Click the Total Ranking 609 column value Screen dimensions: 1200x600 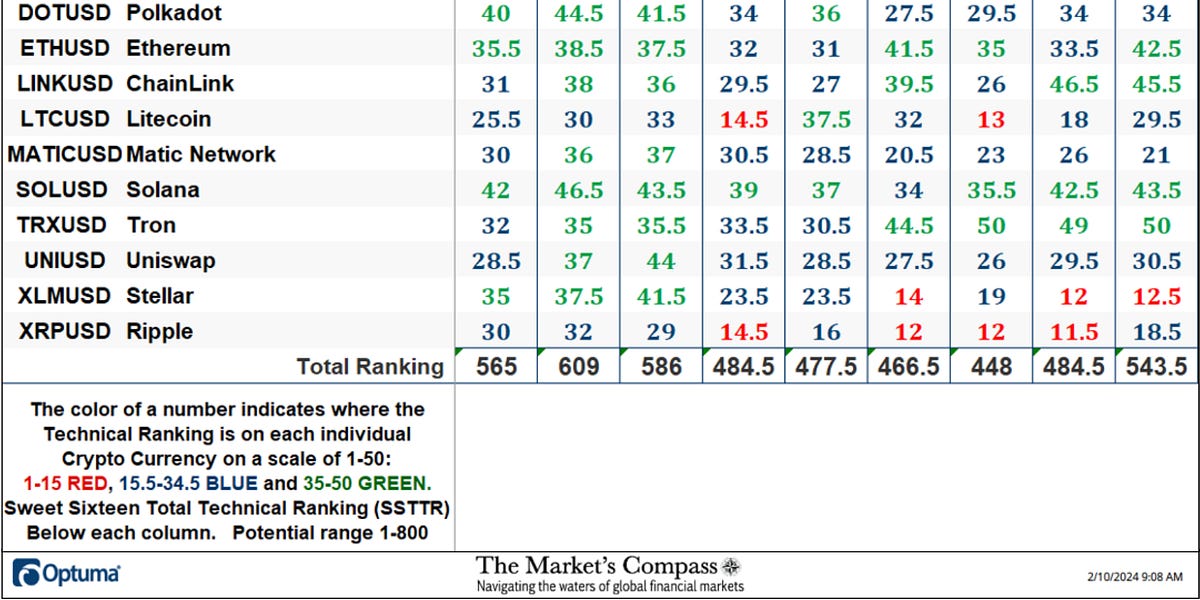(578, 366)
